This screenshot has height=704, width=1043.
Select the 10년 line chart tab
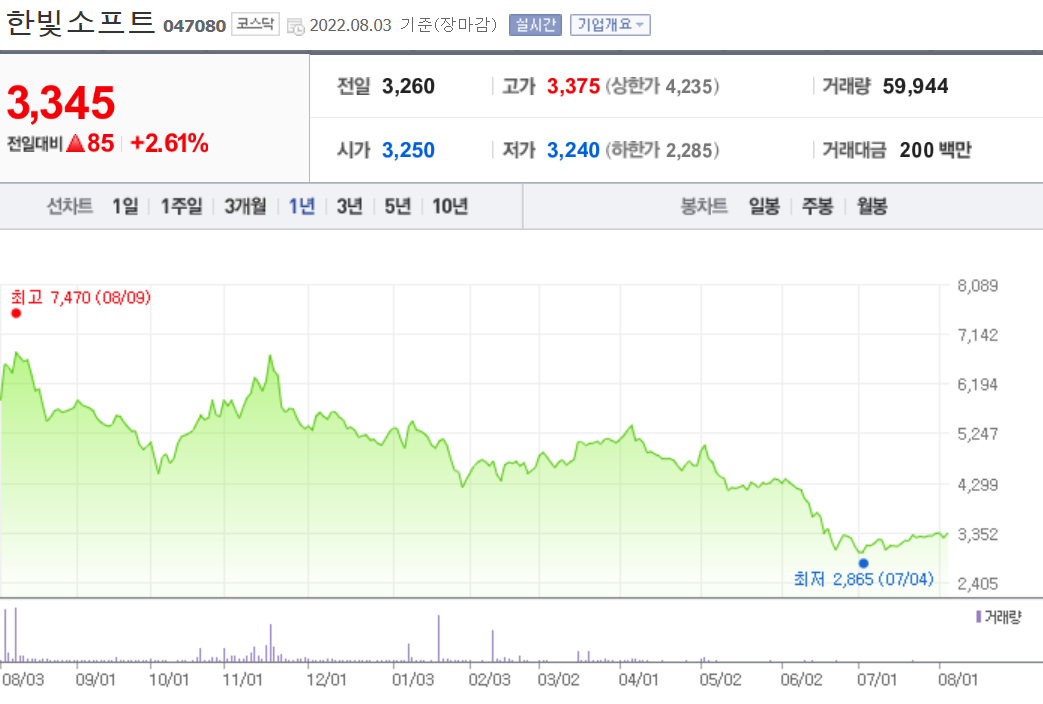pos(450,206)
